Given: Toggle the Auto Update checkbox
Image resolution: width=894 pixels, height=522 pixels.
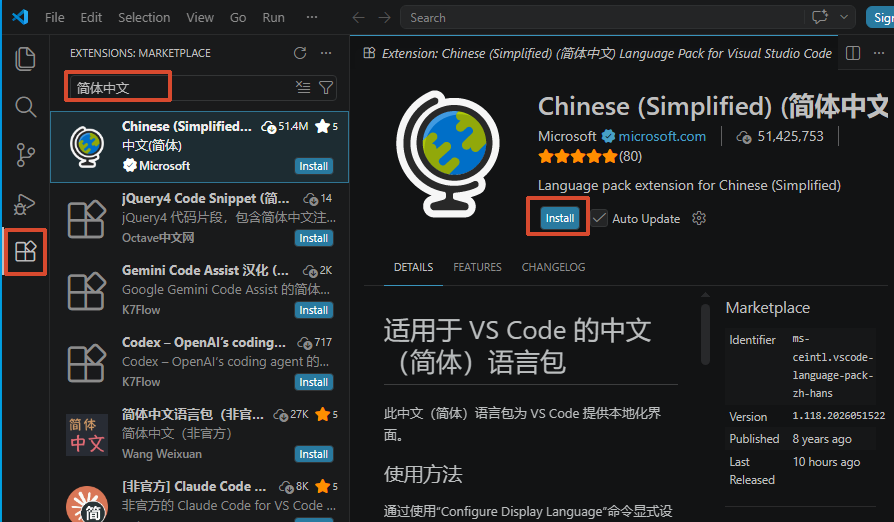Looking at the screenshot, I should pos(599,218).
